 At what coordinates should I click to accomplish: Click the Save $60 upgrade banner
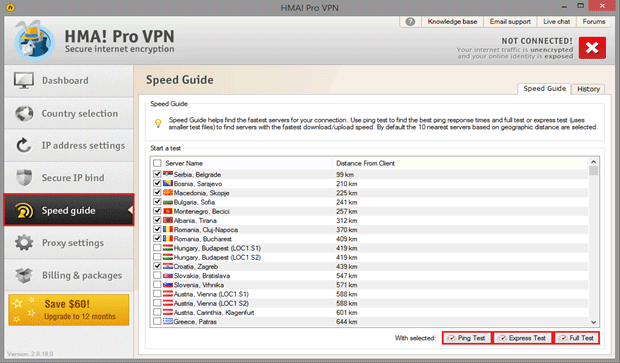(68, 310)
